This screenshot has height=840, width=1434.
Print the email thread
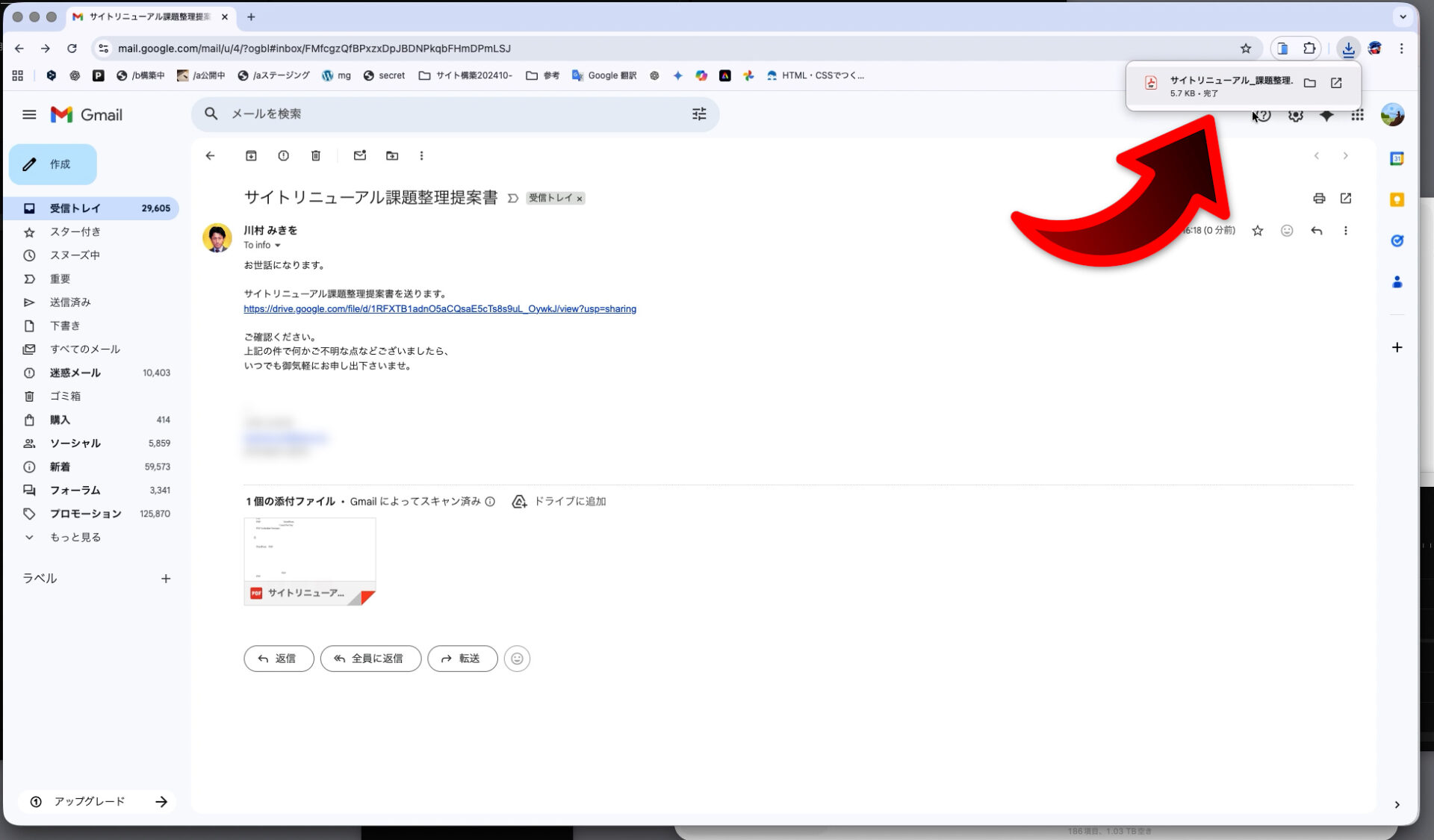(1319, 199)
